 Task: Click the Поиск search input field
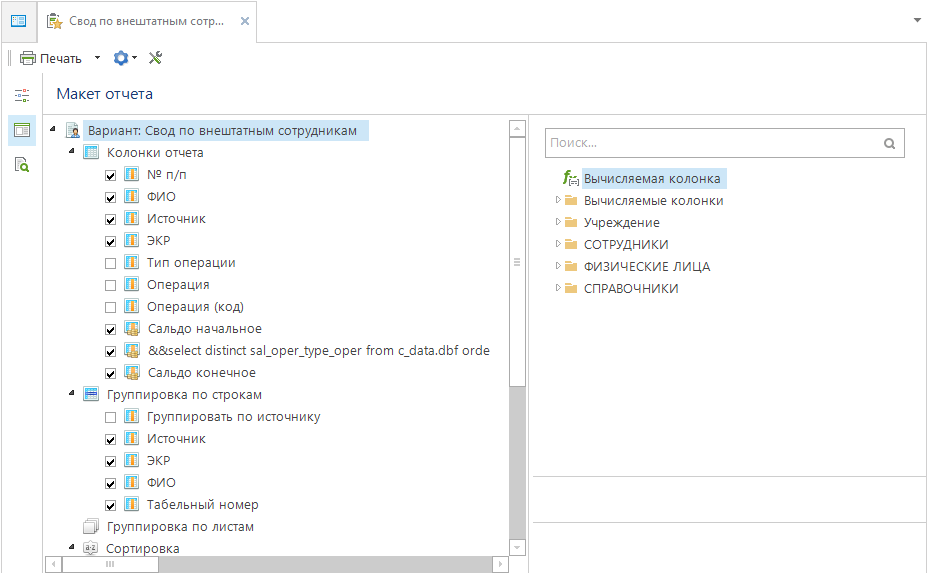(x=710, y=143)
